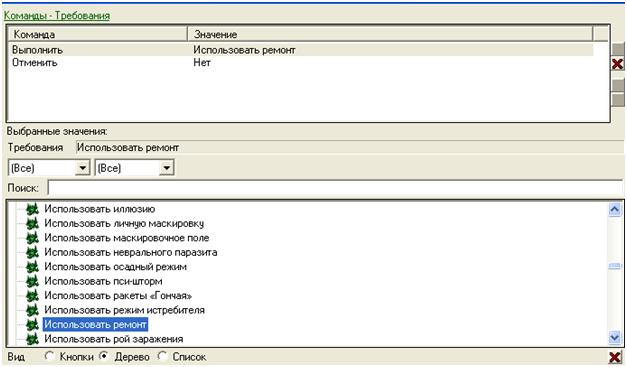627x367 pixels.
Task: Click the icon beside Использовать иллюзию
Action: pos(32,209)
